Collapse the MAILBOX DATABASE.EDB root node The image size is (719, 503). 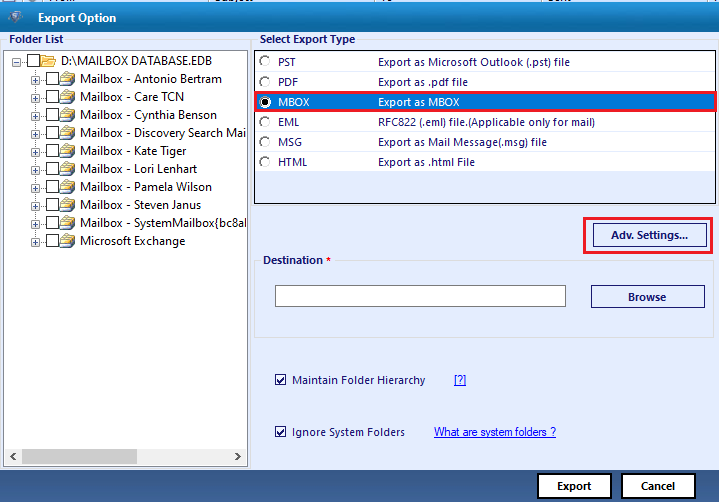coord(17,62)
